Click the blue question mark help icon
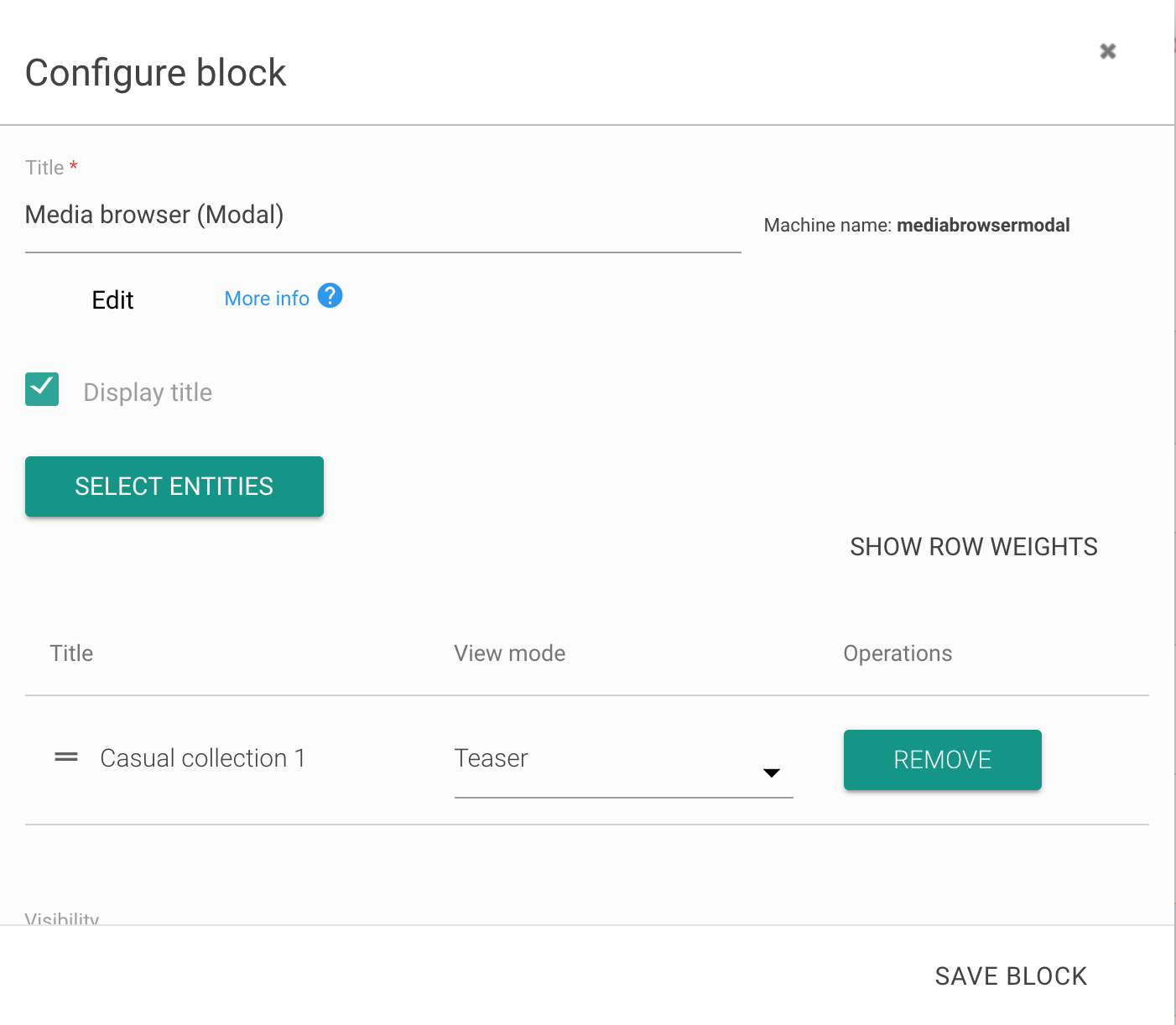The width and height of the screenshot is (1176, 1025). coord(330,296)
